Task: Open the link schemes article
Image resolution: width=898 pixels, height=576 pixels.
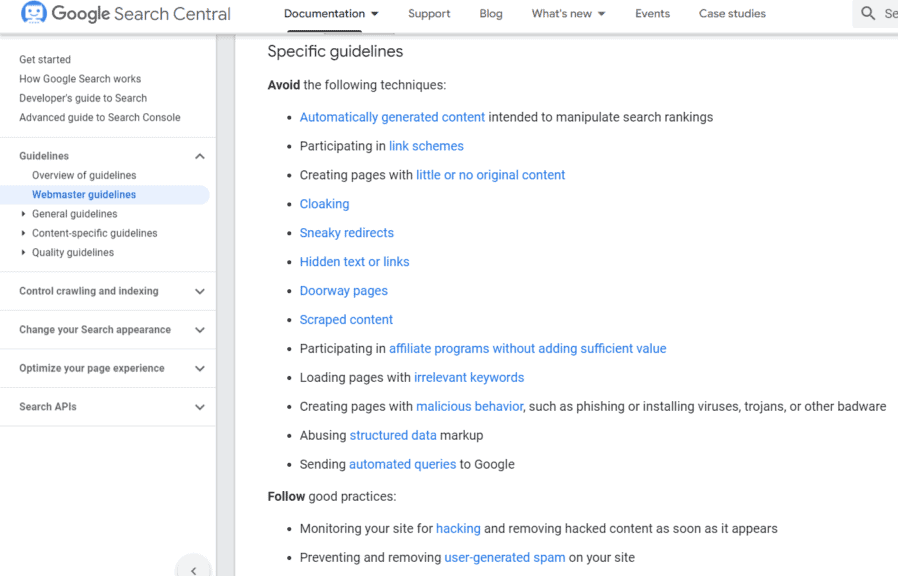Action: [426, 145]
